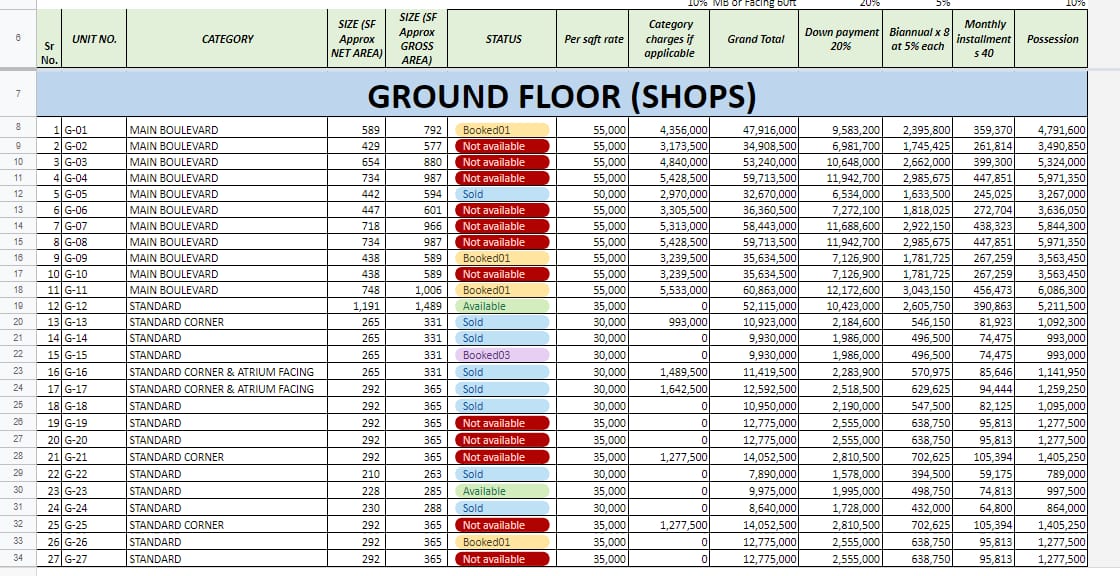The image size is (1120, 576).
Task: Select category charge 1,489,500 for G-16
Action: click(669, 372)
